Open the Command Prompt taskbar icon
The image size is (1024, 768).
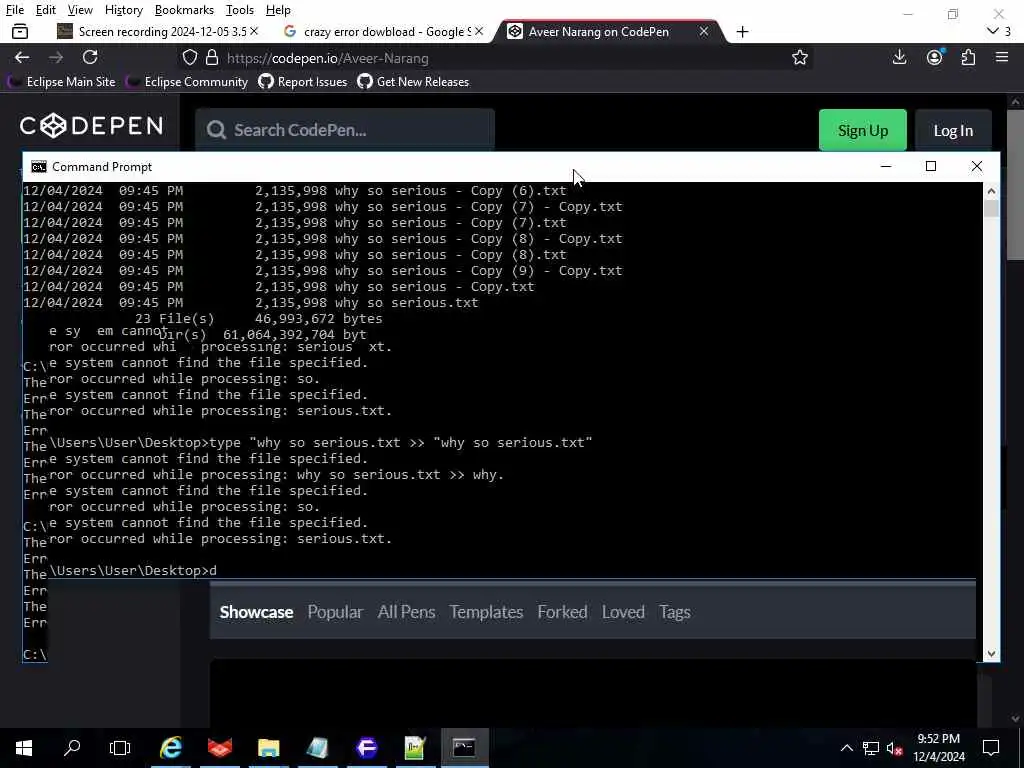point(464,748)
